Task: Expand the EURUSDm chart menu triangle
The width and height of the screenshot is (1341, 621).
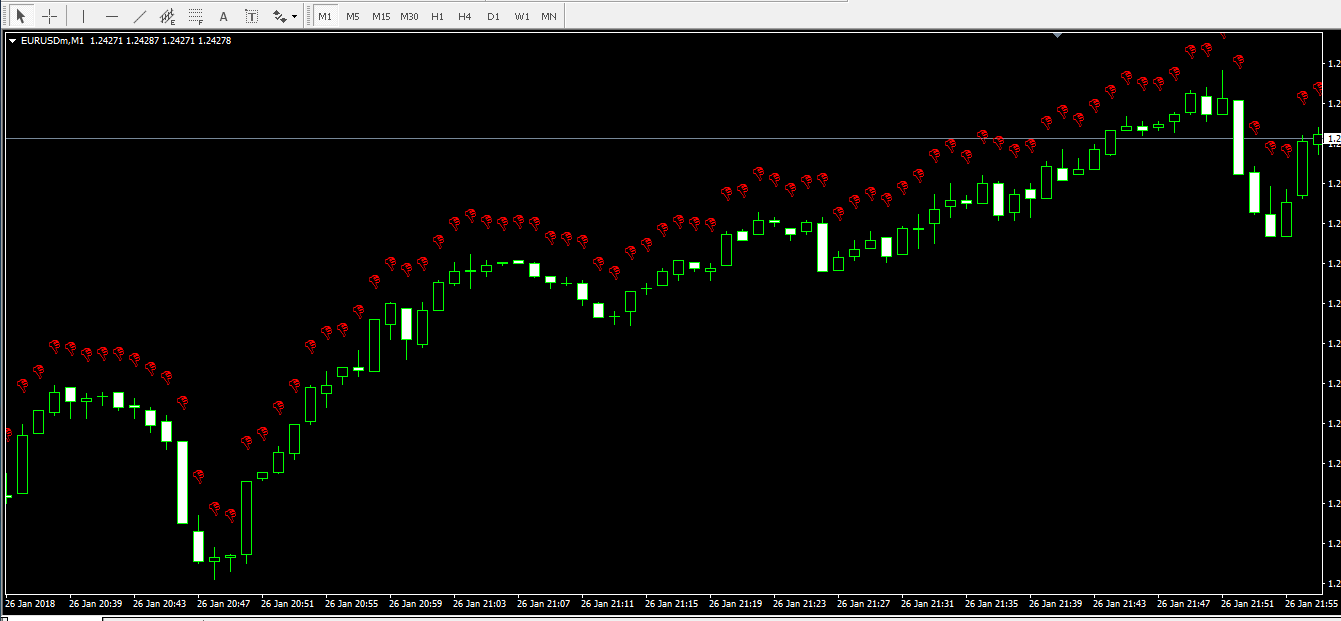Action: [x=12, y=41]
